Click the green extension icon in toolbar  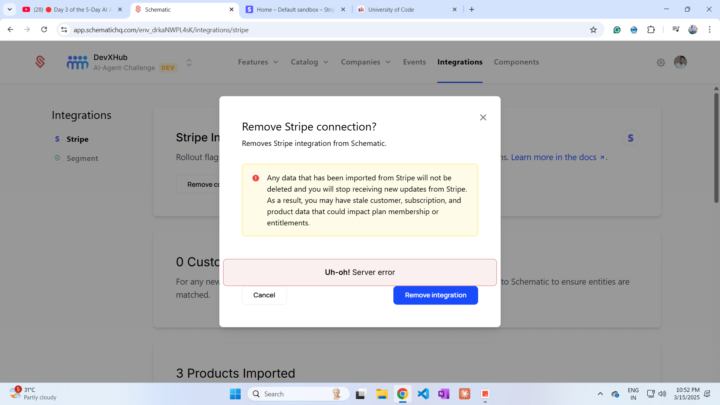(x=617, y=30)
